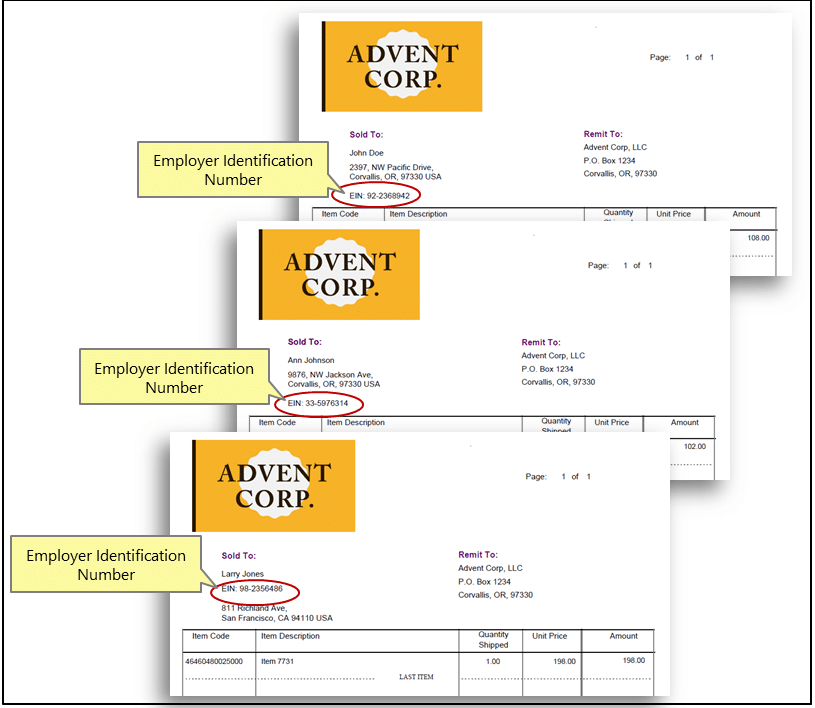The width and height of the screenshot is (815, 708).
Task: Click 'P.O. Box 1234' on John Doe's invoice
Action: pos(609,161)
